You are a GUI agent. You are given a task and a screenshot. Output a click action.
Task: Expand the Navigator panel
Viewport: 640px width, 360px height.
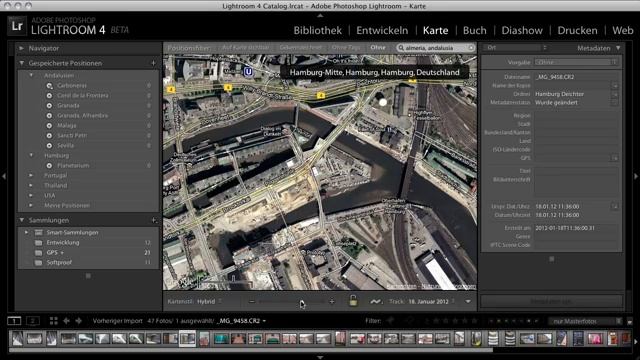click(x=22, y=48)
